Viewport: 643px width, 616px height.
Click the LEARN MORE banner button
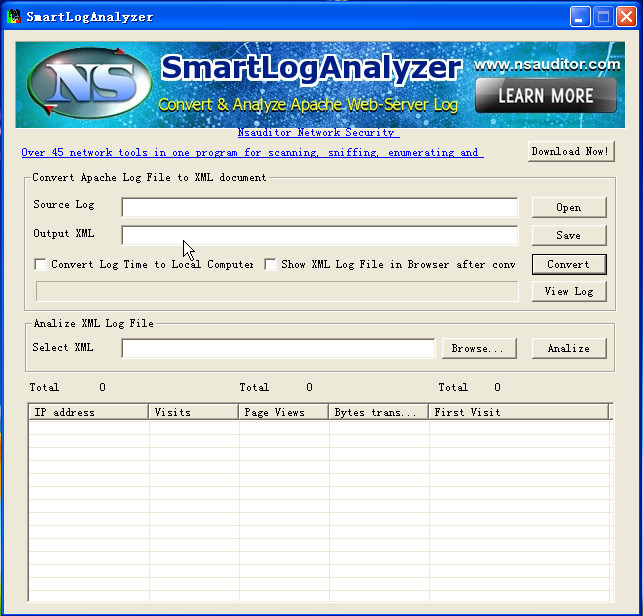tap(546, 96)
